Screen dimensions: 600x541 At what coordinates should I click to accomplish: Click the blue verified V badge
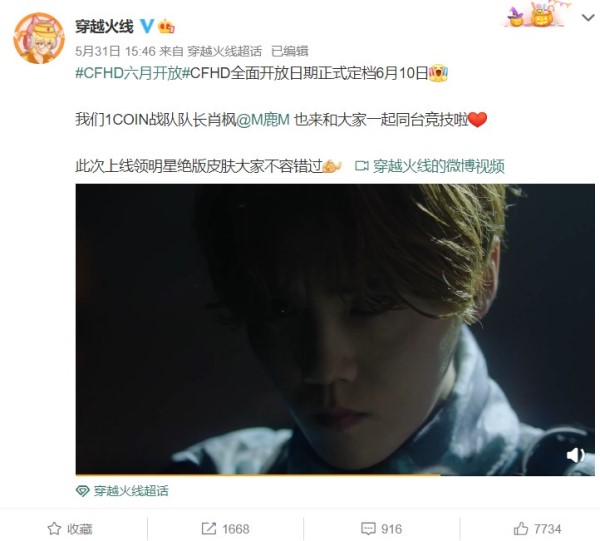pos(146,26)
